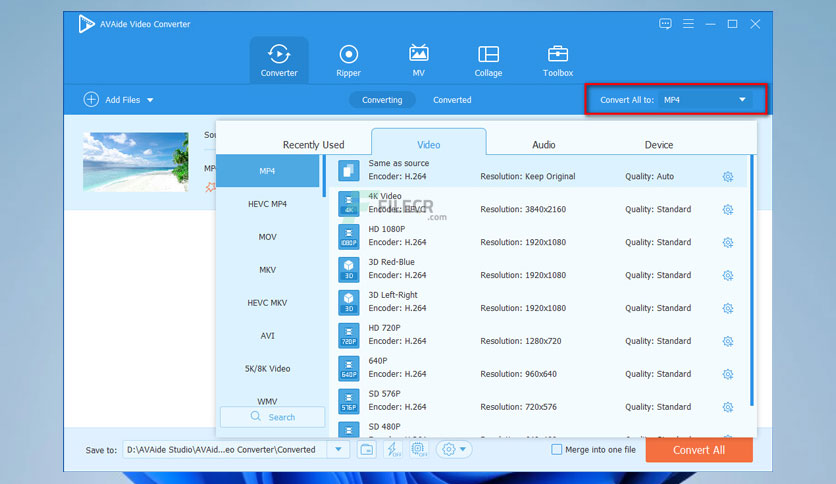Screen dimensions: 836x484
Task: Open settings gear for 3D Red-Blue preset
Action: [728, 276]
